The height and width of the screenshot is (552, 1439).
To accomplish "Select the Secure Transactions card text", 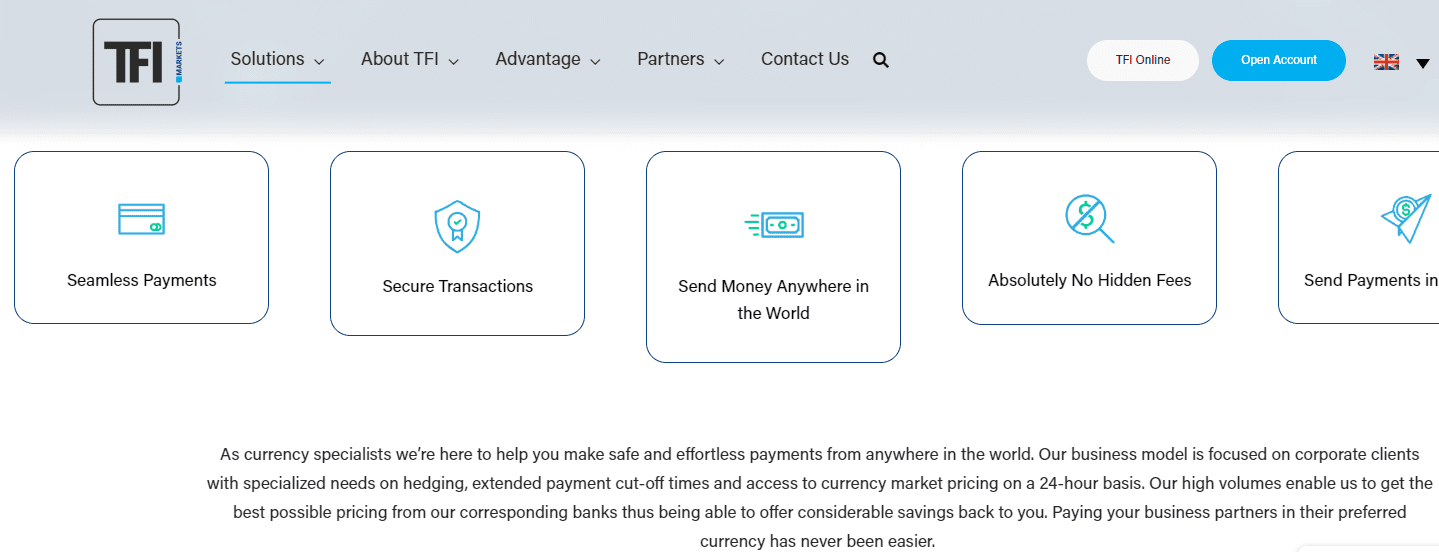I will tap(458, 286).
